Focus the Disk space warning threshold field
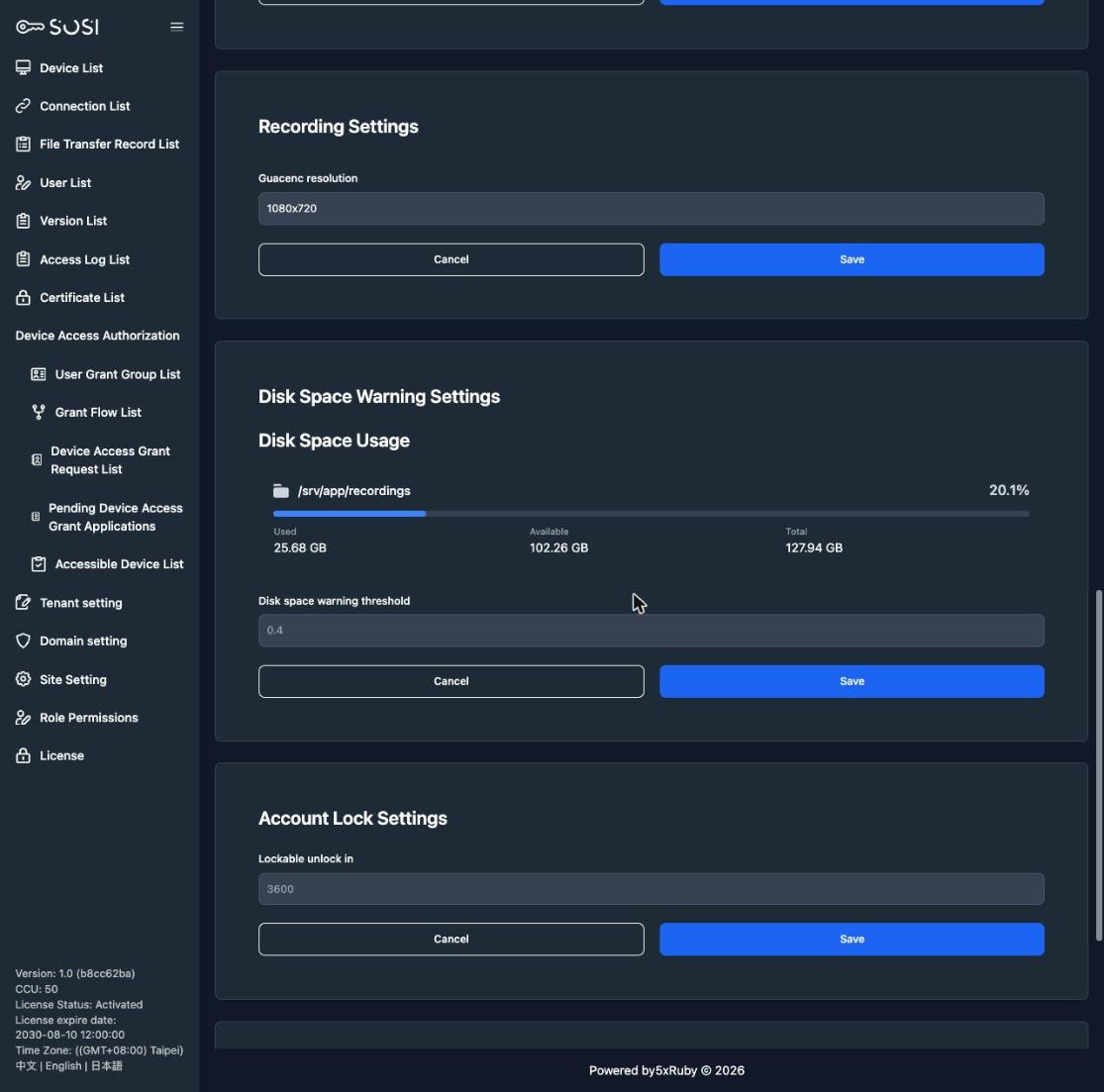 coord(651,630)
